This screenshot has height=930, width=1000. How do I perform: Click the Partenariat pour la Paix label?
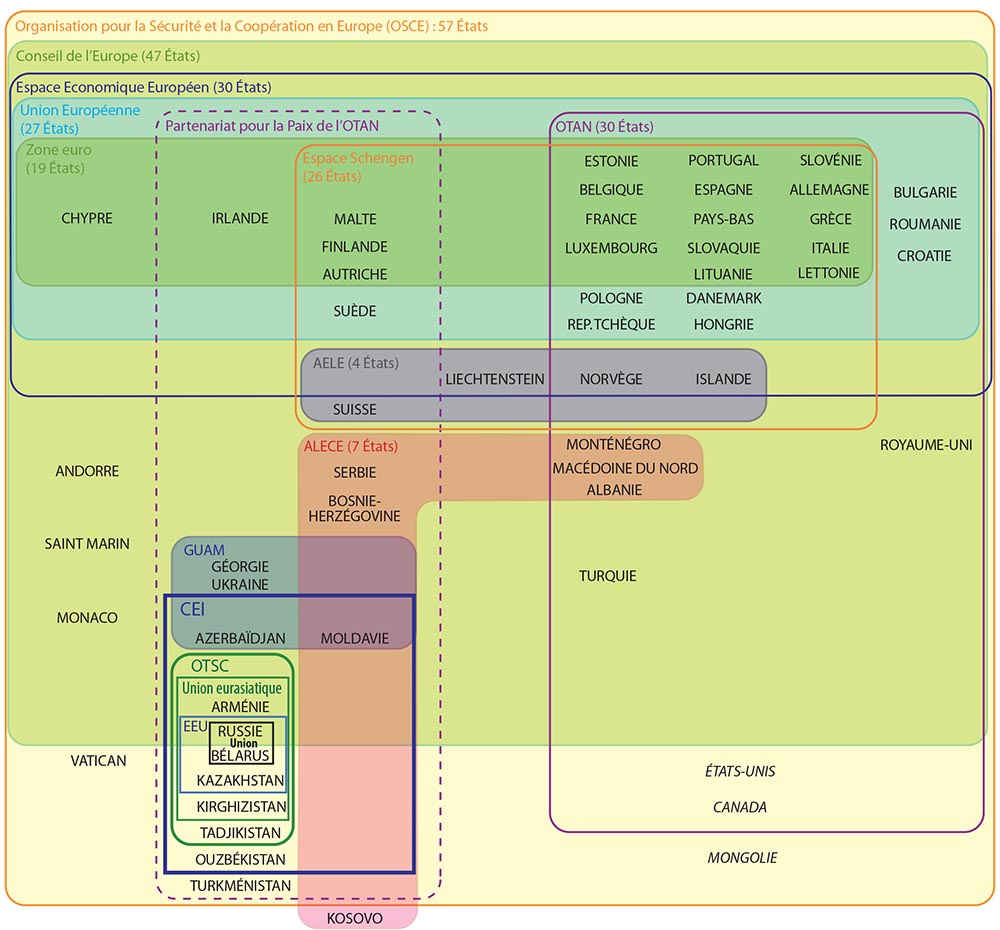pos(274,126)
